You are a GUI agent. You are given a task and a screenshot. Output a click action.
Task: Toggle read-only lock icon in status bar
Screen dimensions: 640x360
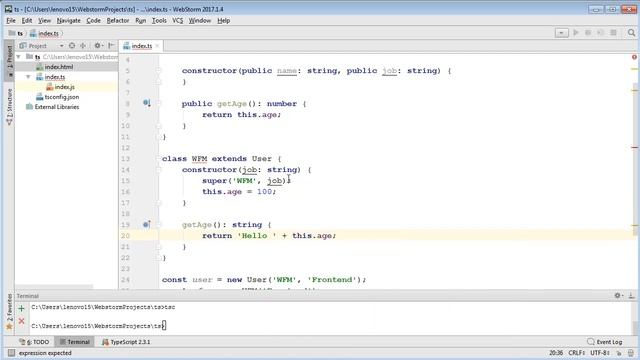coord(619,353)
